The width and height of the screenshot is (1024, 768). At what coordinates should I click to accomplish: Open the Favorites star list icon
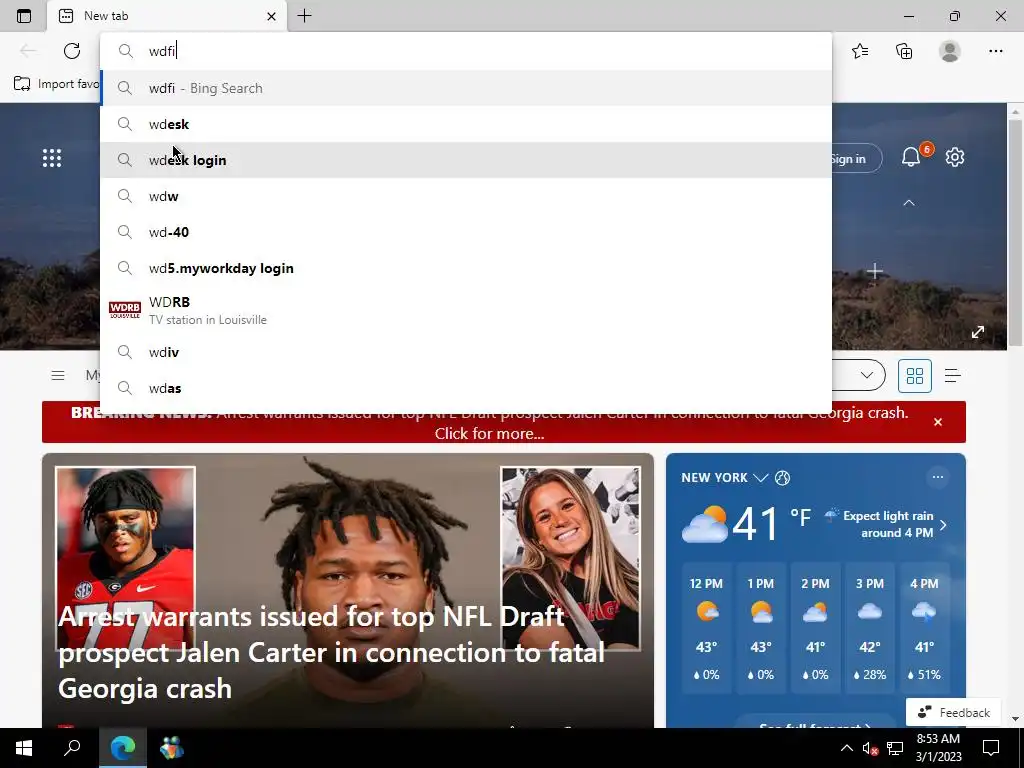point(860,51)
